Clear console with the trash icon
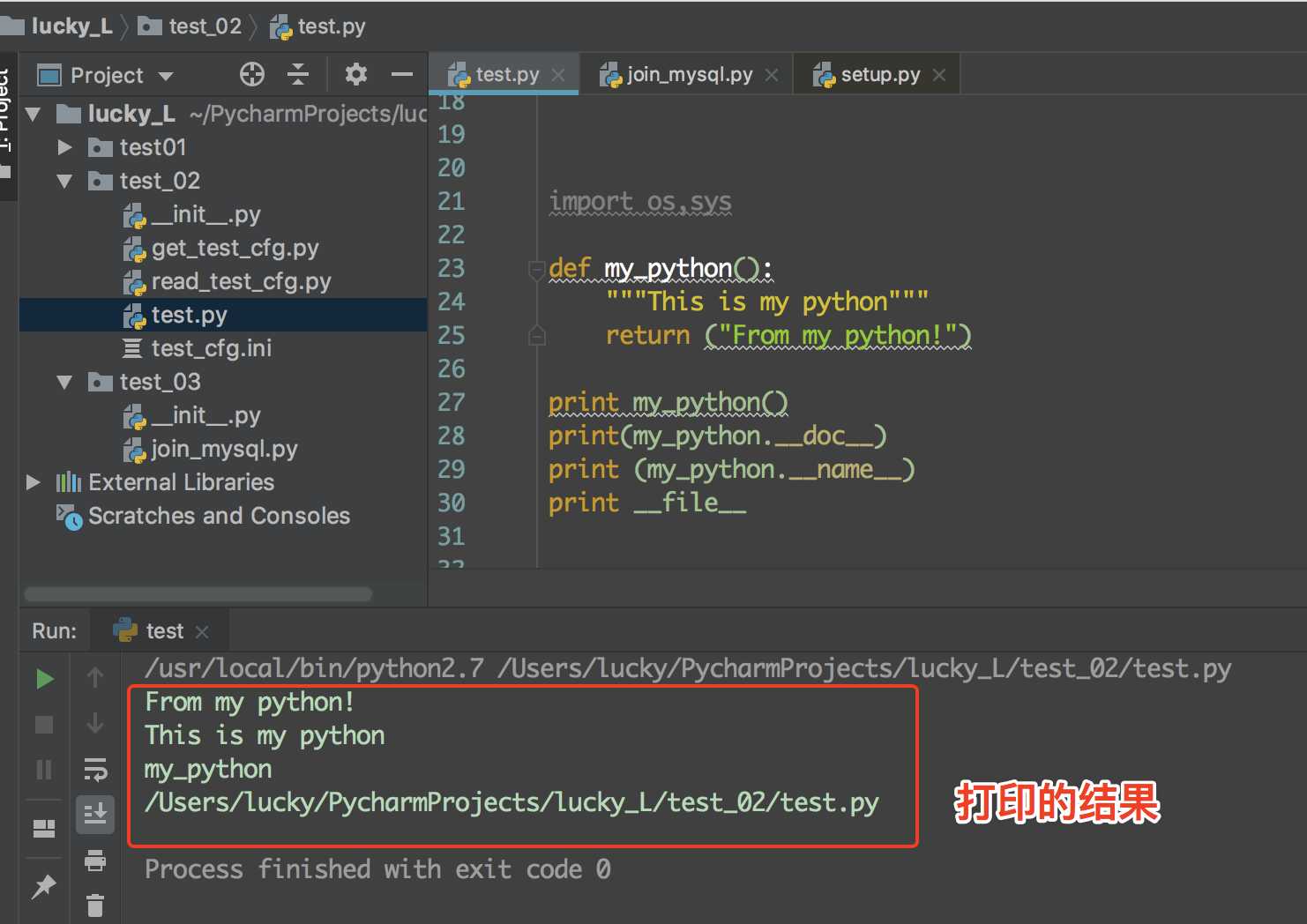 click(95, 905)
